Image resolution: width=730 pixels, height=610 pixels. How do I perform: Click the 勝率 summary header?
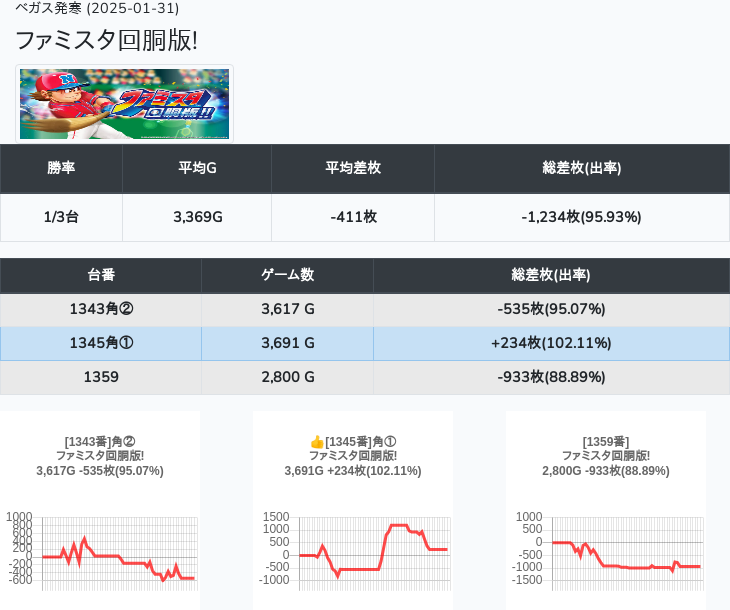coord(61,168)
